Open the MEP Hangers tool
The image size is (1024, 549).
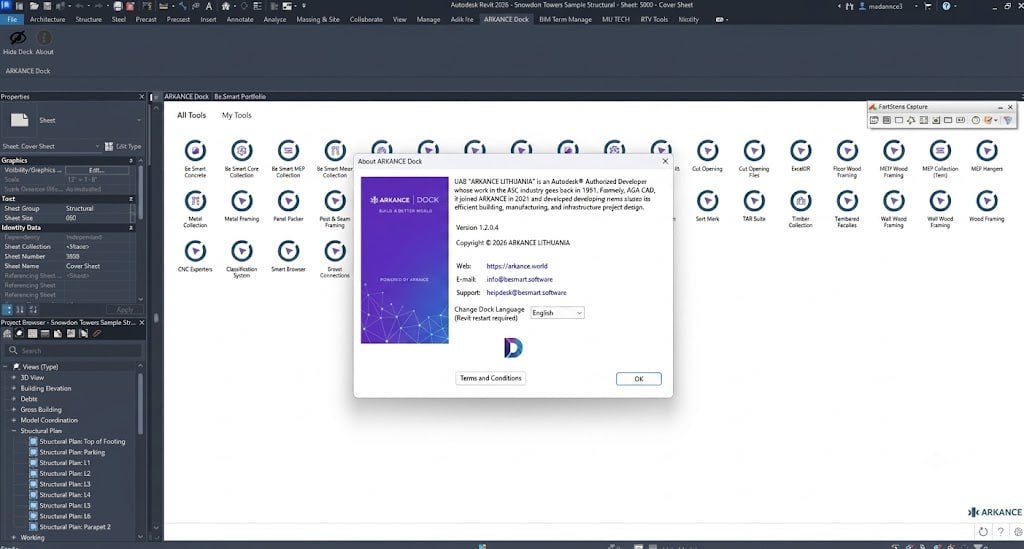[987, 151]
